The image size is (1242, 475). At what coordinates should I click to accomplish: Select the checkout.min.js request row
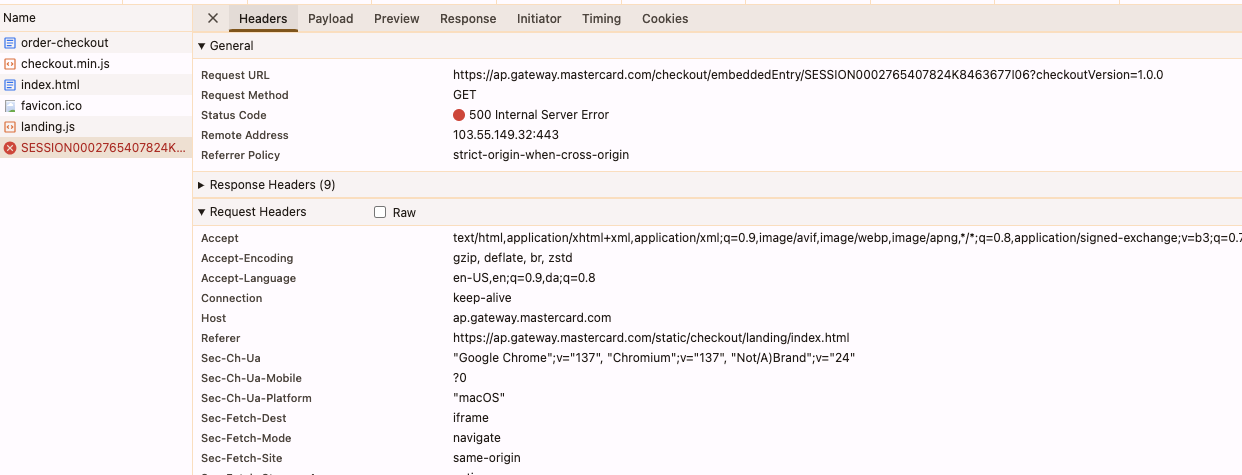tap(65, 64)
